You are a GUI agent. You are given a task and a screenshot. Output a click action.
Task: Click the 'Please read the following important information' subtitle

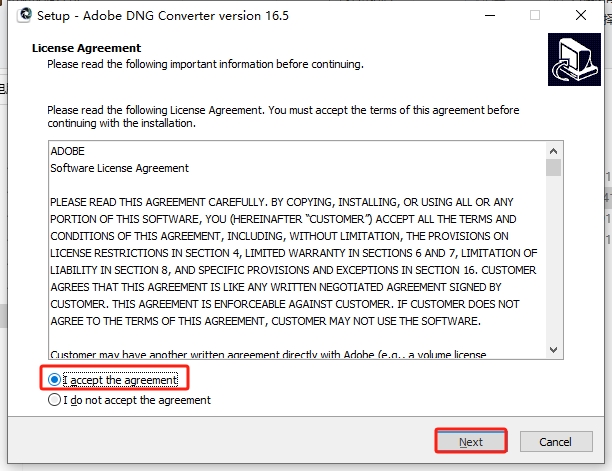click(x=205, y=64)
